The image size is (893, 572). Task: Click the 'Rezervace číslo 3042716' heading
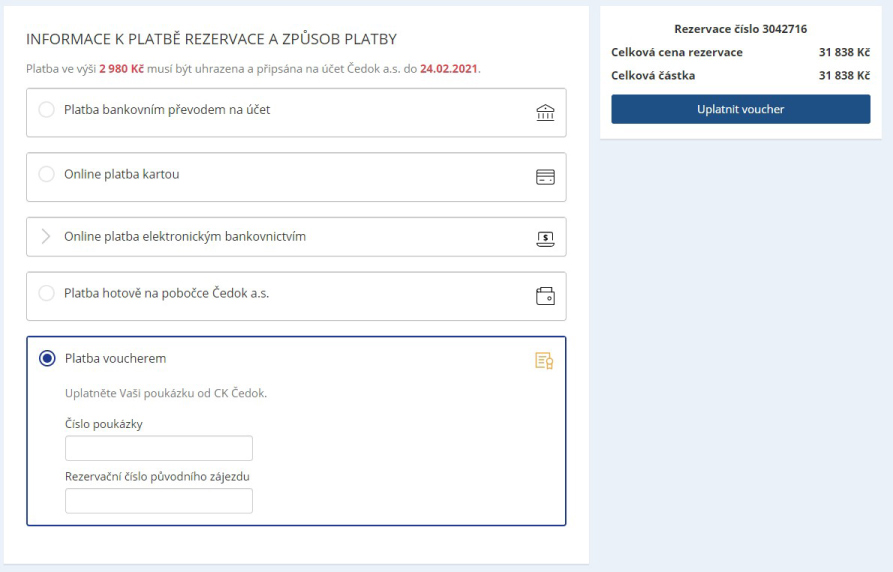[x=740, y=29]
